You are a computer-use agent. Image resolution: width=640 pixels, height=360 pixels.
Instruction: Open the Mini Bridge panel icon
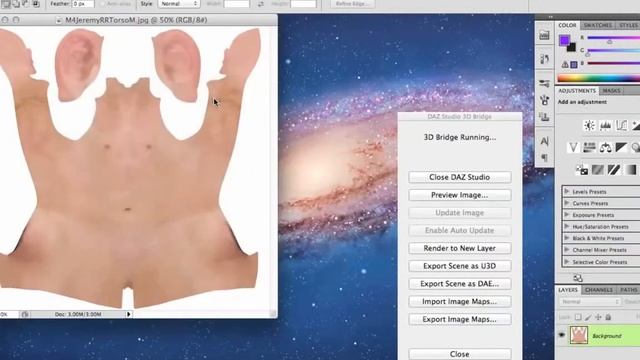click(x=544, y=35)
